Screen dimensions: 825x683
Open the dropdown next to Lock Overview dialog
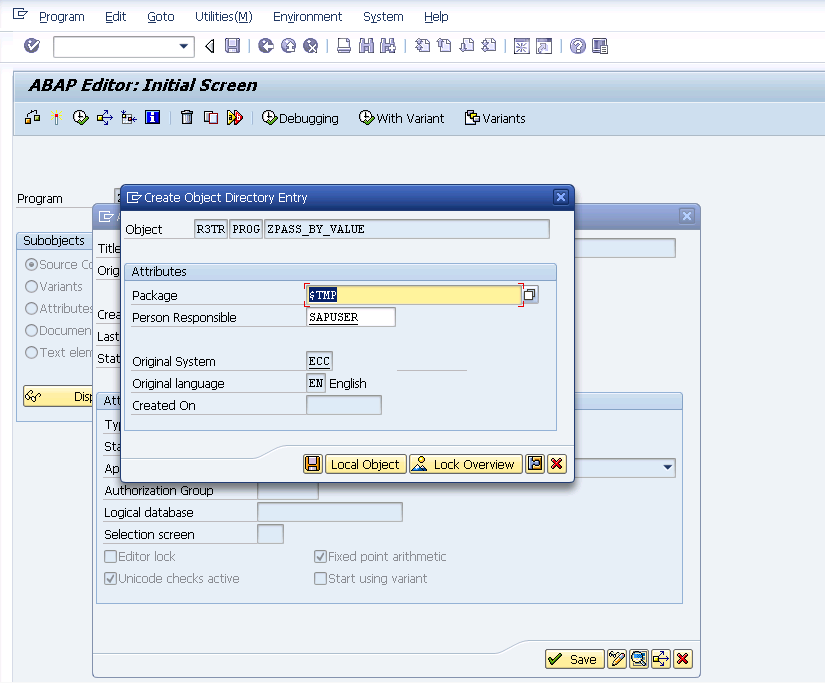point(536,463)
